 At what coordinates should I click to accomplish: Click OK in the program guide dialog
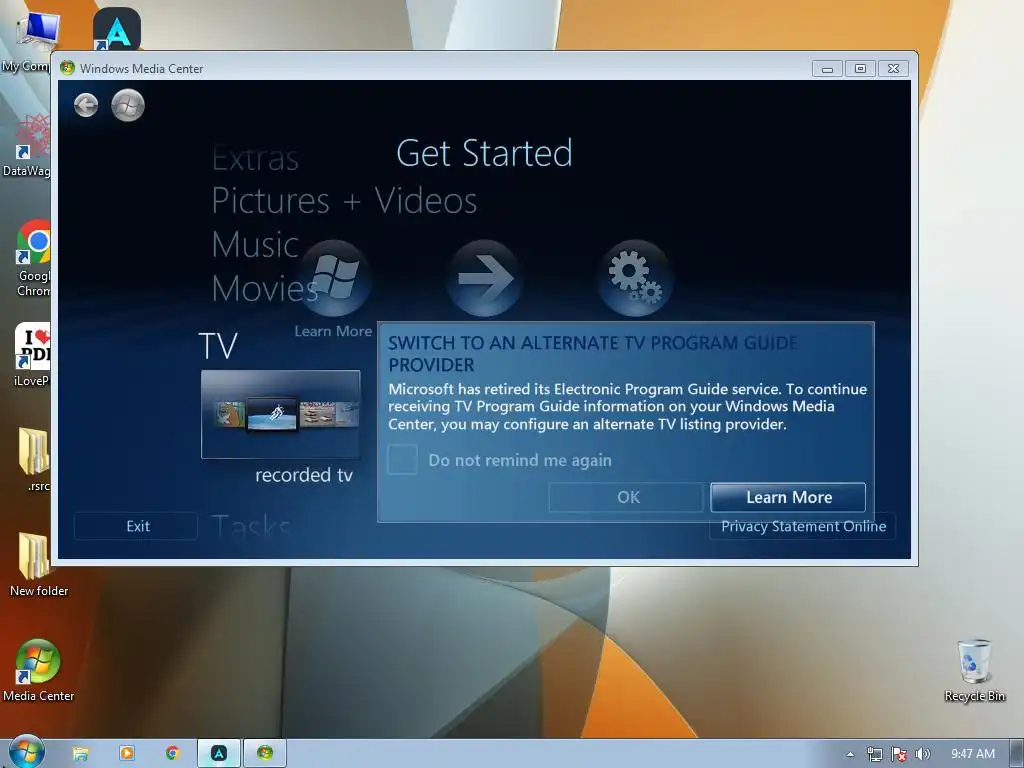coord(628,498)
